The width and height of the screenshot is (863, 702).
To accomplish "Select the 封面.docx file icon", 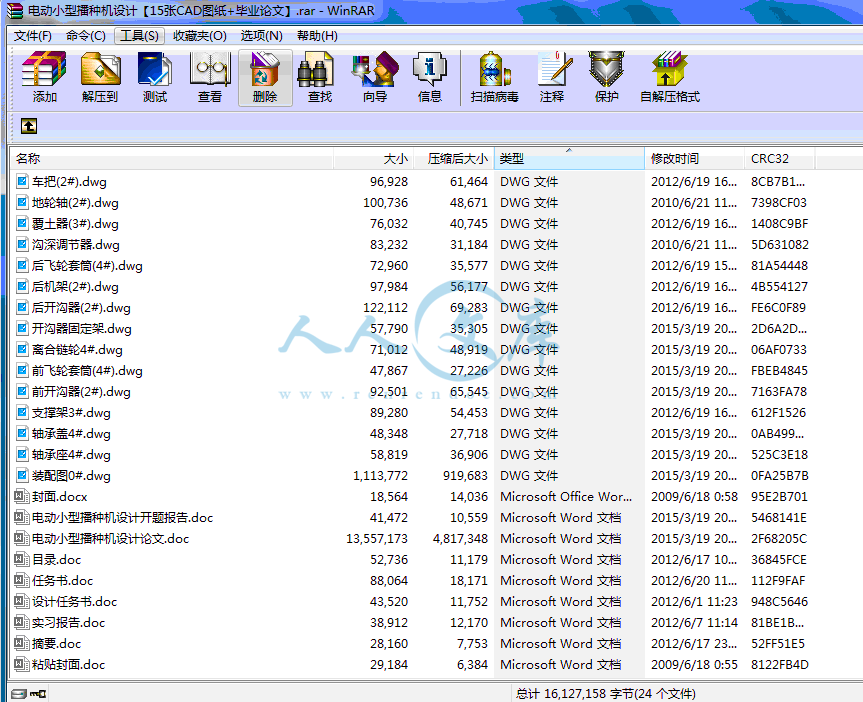I will (21, 496).
